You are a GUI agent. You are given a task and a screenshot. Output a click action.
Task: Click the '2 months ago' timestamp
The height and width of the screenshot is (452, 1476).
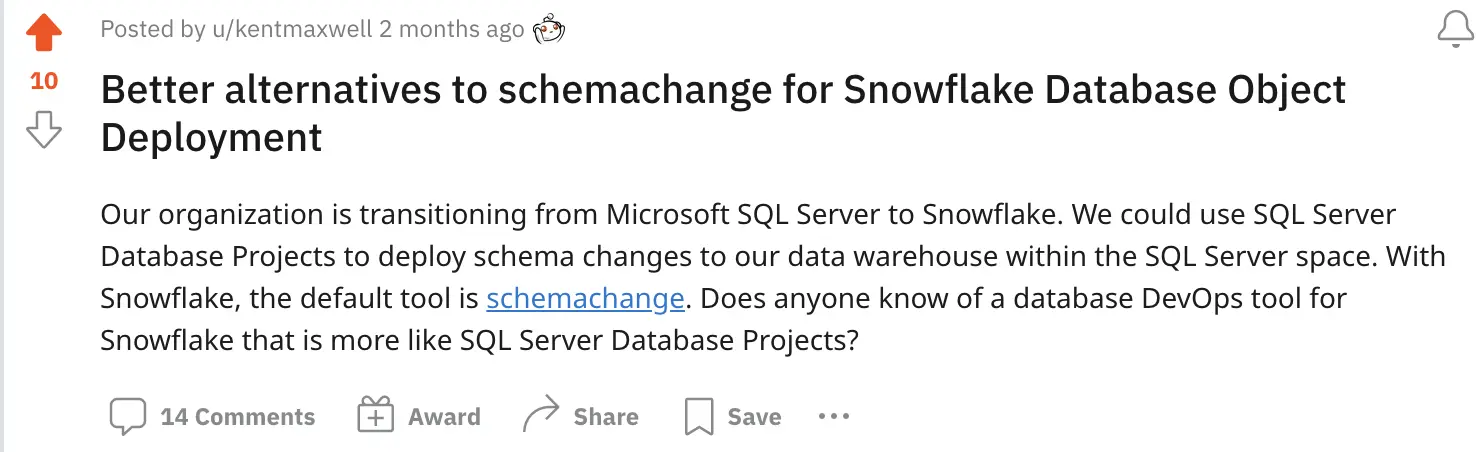pos(451,30)
